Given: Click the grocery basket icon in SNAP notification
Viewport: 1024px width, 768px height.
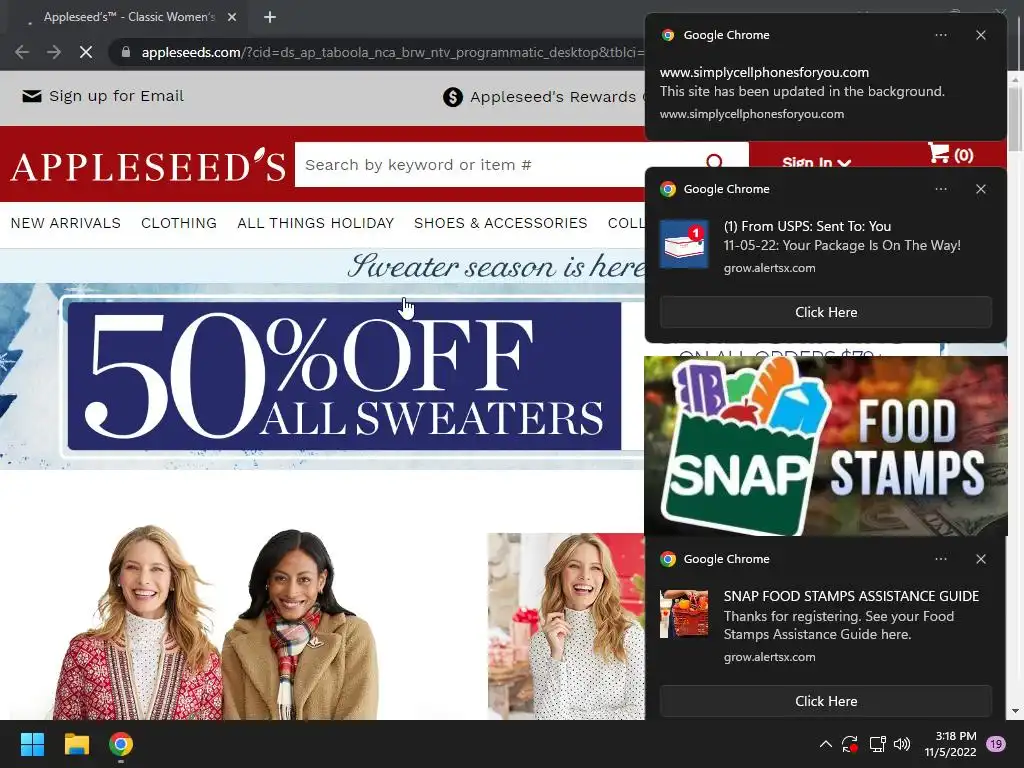Looking at the screenshot, I should coord(684,615).
